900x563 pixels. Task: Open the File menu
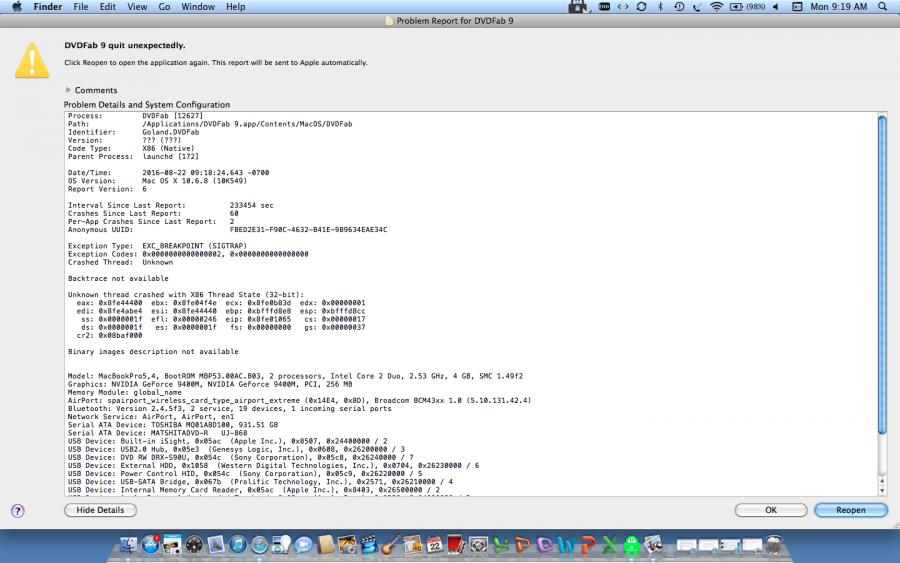point(81,7)
